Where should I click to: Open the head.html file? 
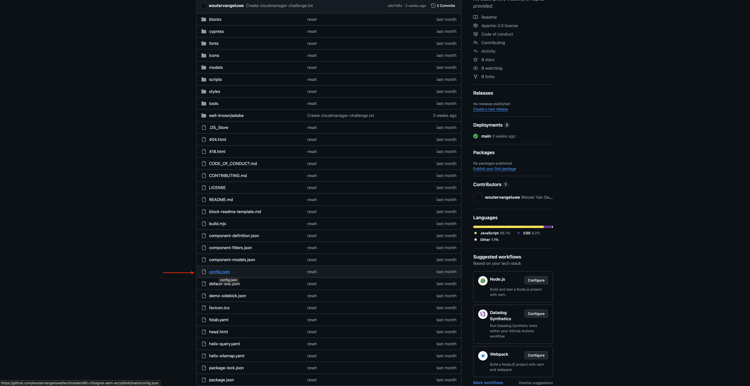(219, 331)
